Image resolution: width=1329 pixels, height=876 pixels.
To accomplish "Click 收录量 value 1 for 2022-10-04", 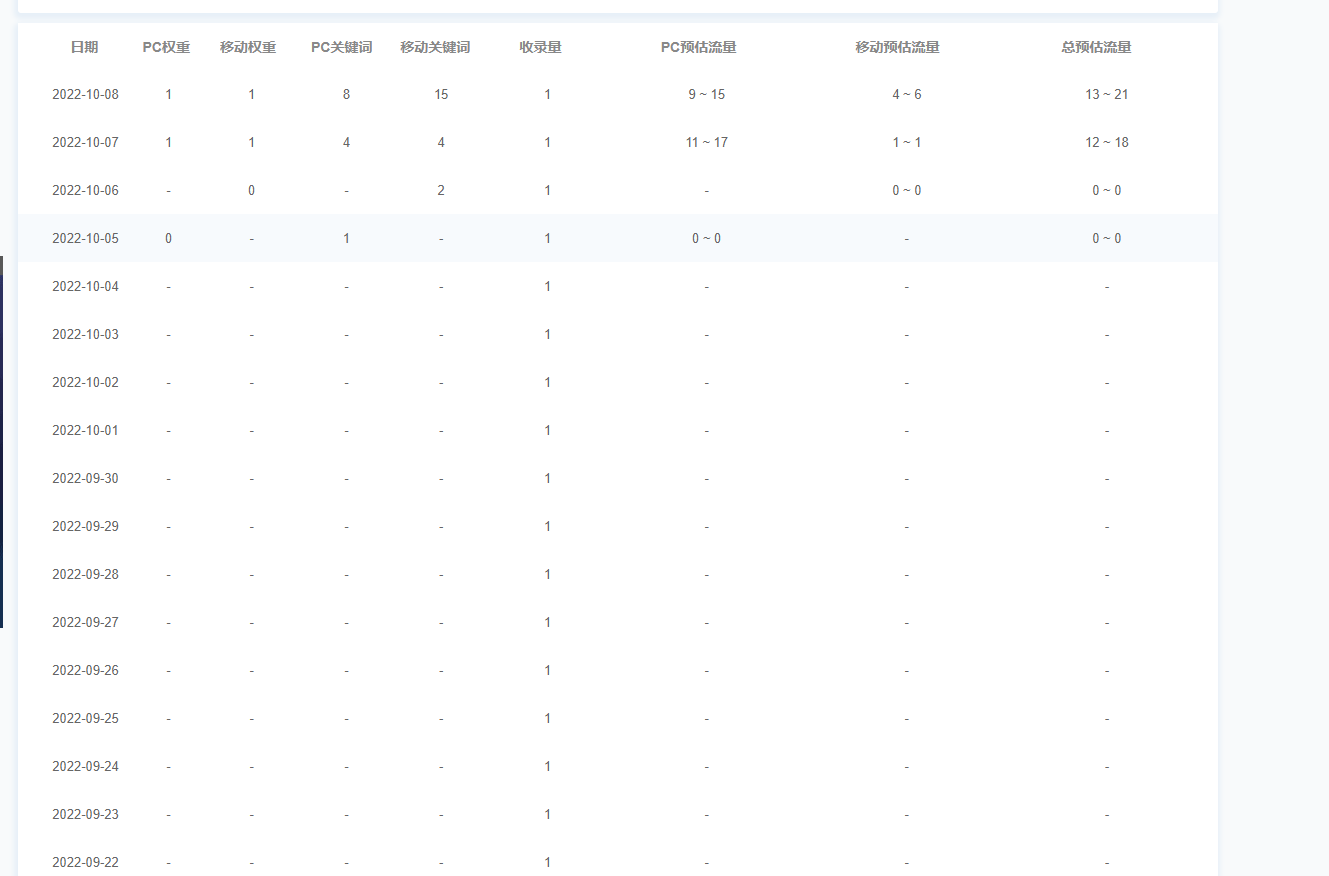I will coord(547,286).
